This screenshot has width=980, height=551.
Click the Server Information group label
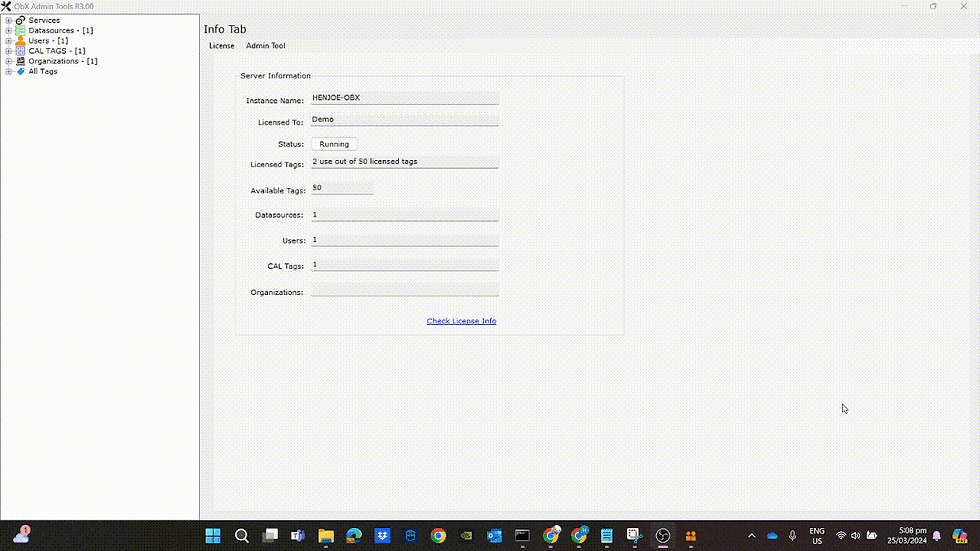276,76
